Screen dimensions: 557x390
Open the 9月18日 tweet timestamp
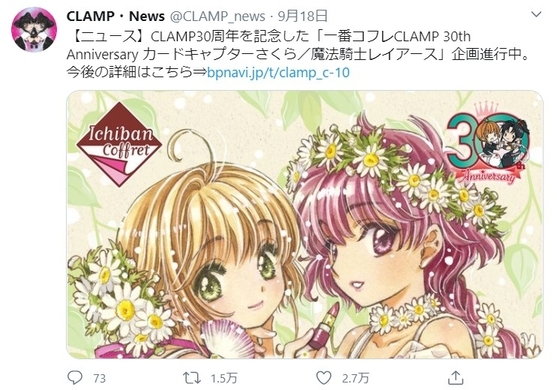(x=302, y=16)
